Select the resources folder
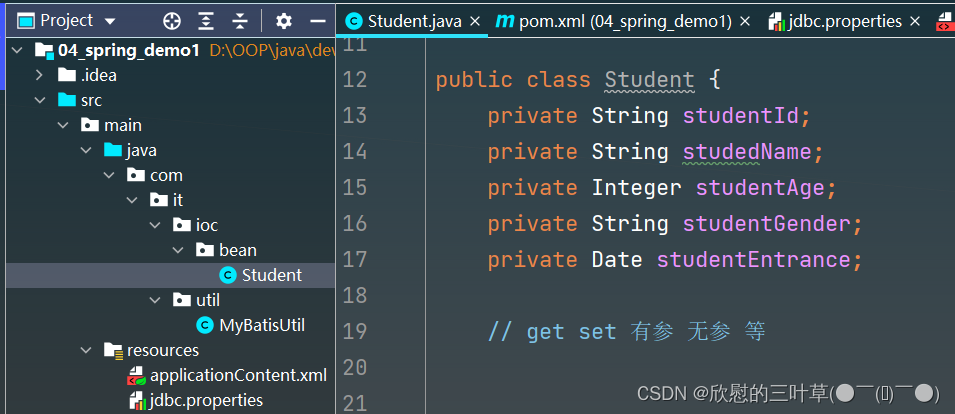This screenshot has width=955, height=414. pos(162,350)
